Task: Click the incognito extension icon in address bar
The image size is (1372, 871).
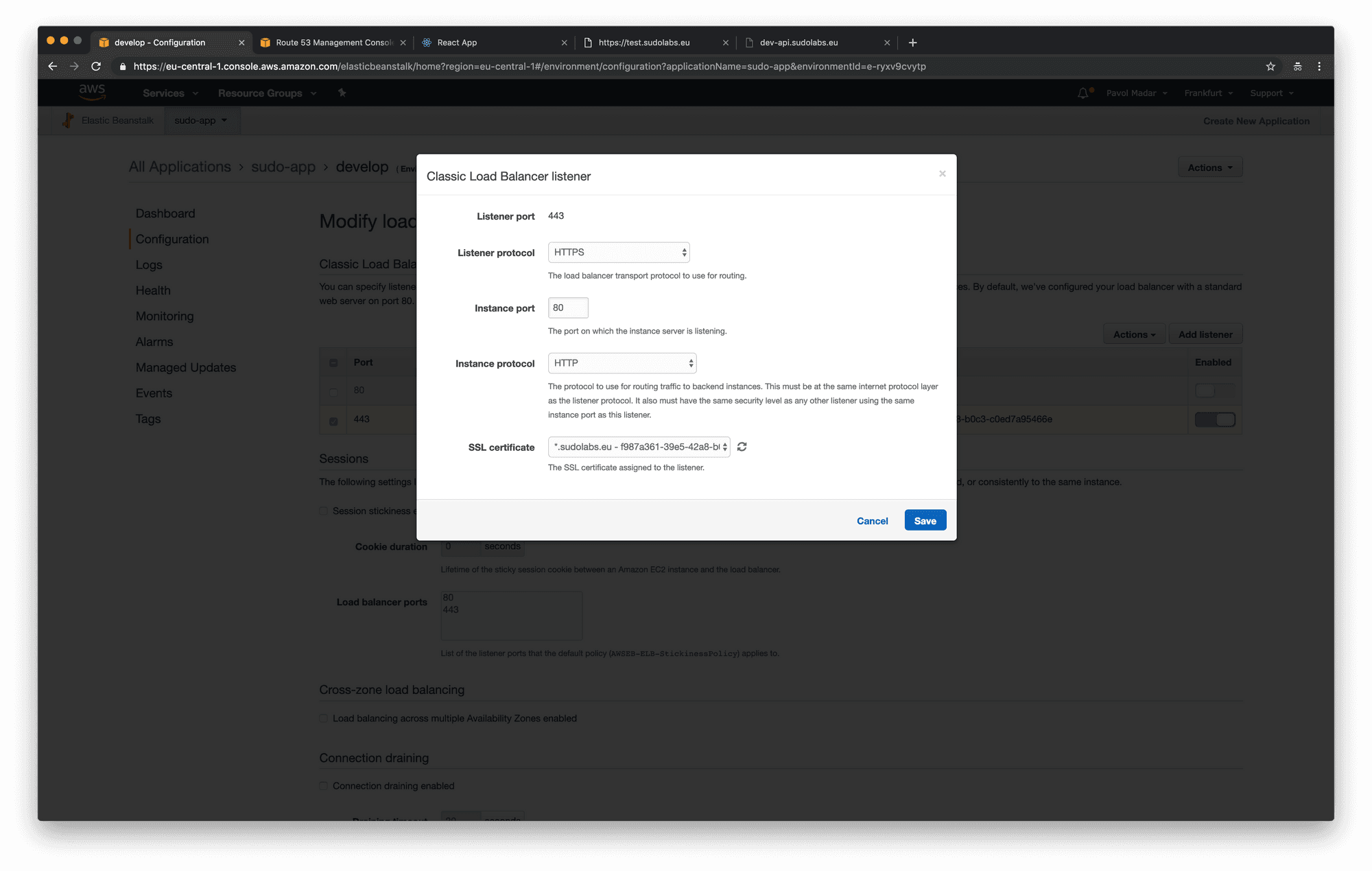Action: coord(1297,67)
